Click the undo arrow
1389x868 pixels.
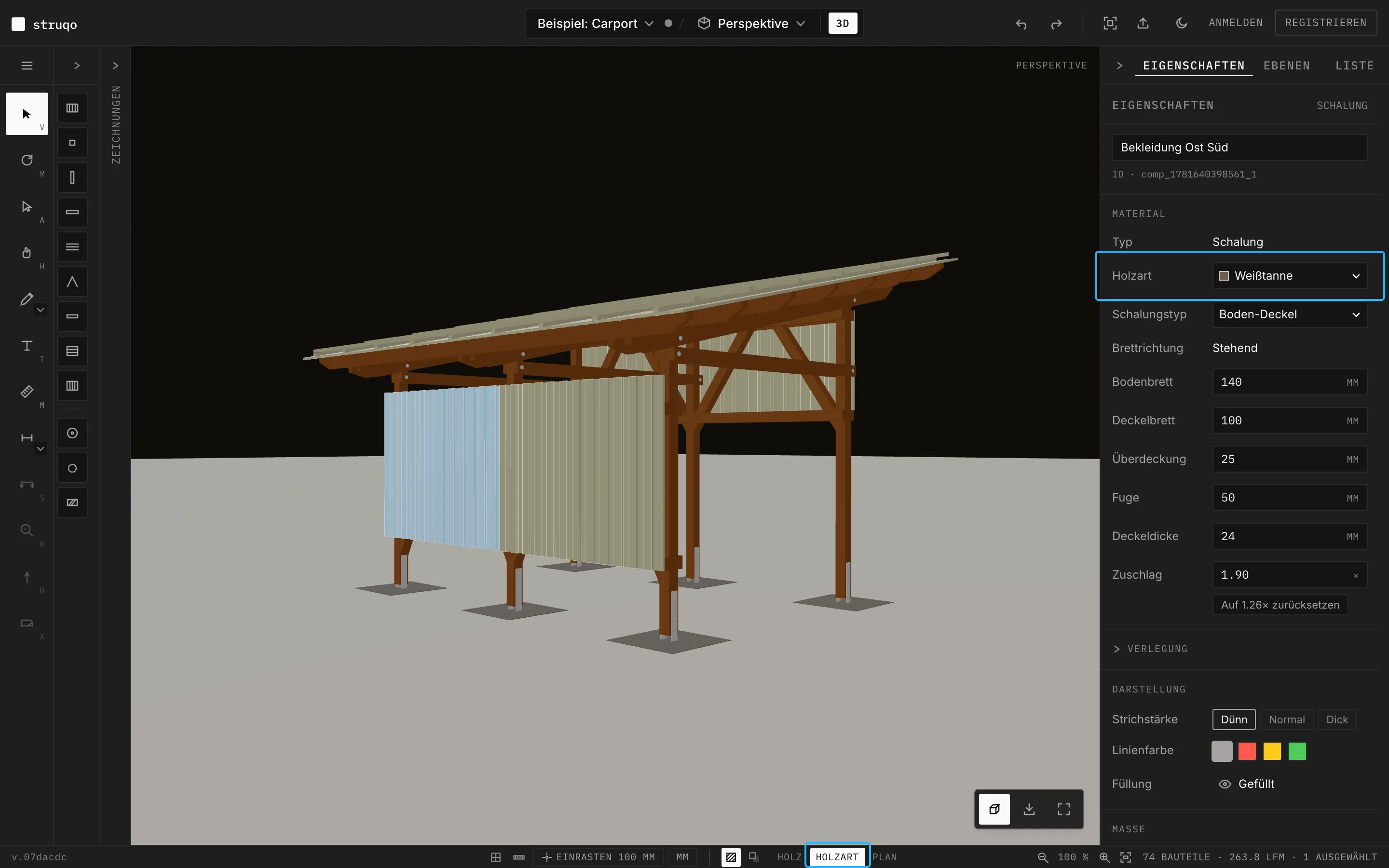click(x=1021, y=24)
